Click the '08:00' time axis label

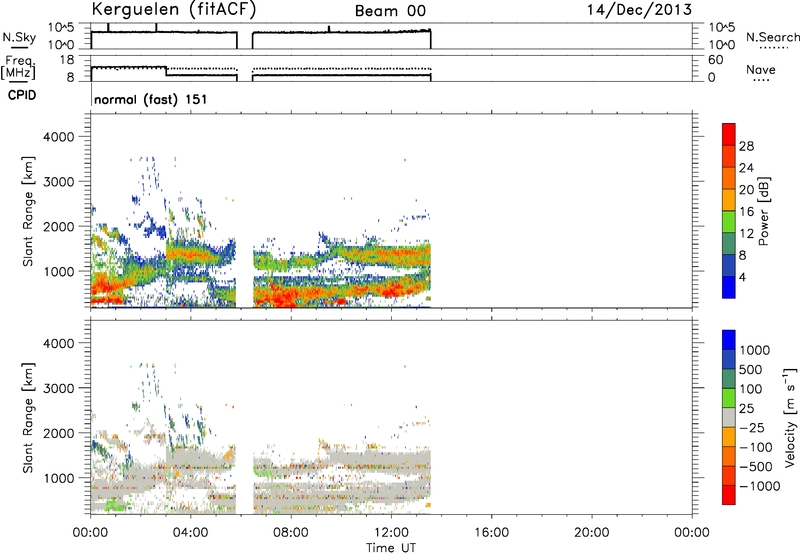point(291,533)
